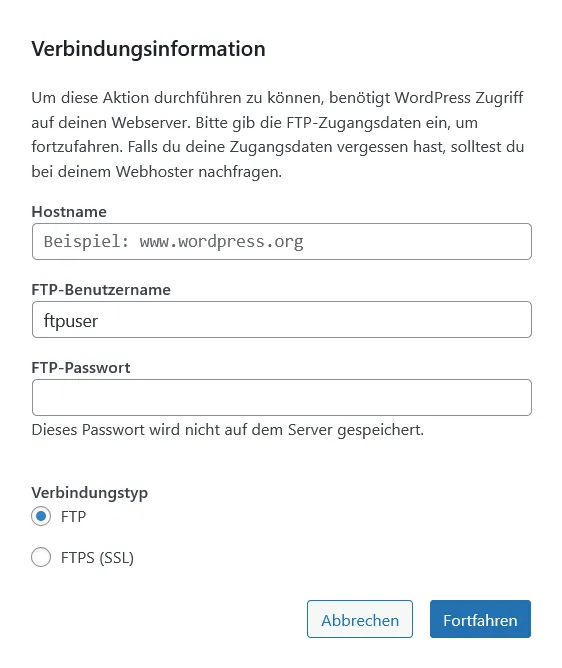Choose the FTPS (SSL) radio button
This screenshot has height=668, width=562.
click(x=41, y=557)
